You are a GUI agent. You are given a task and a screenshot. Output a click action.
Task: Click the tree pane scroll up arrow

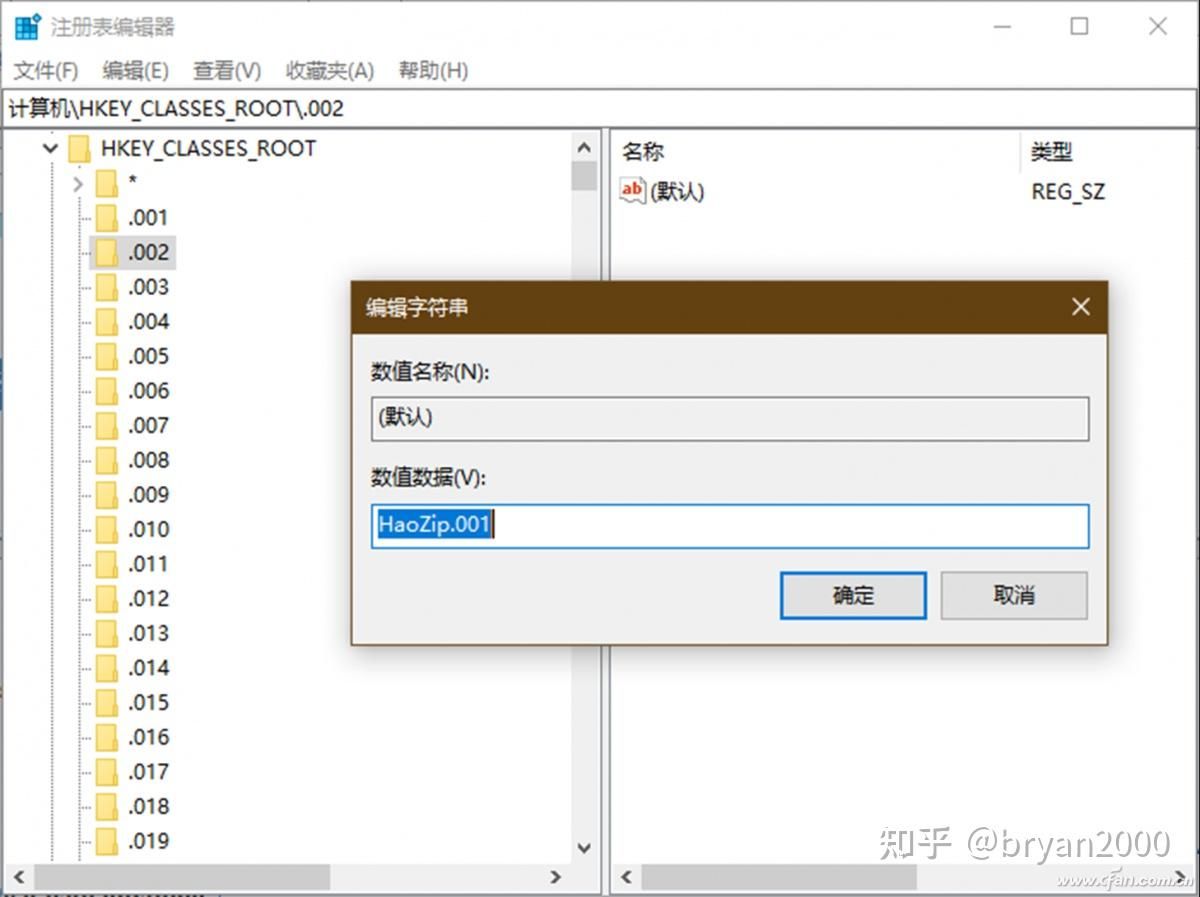[585, 148]
